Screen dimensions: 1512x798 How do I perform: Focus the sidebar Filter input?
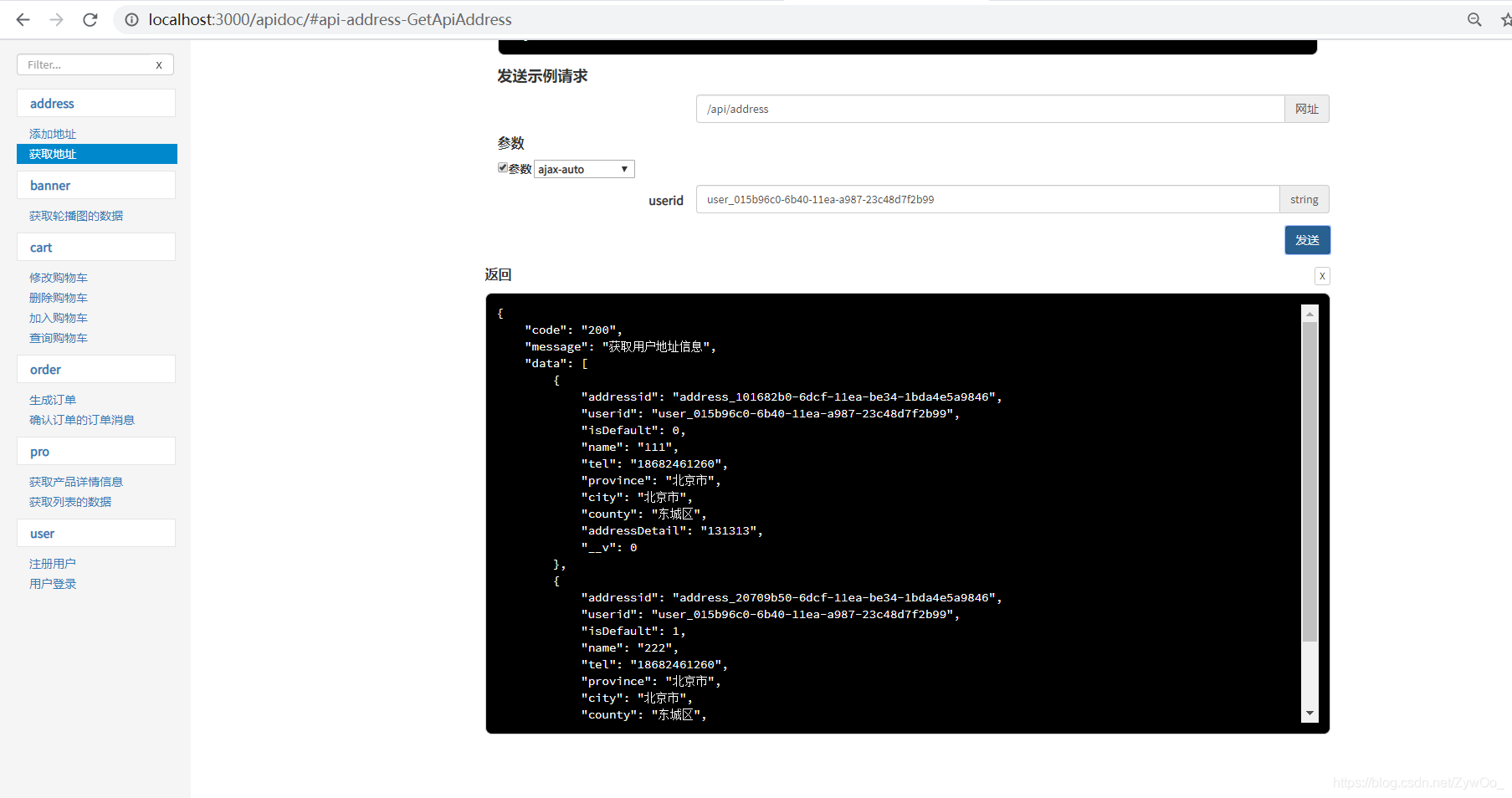pos(86,64)
